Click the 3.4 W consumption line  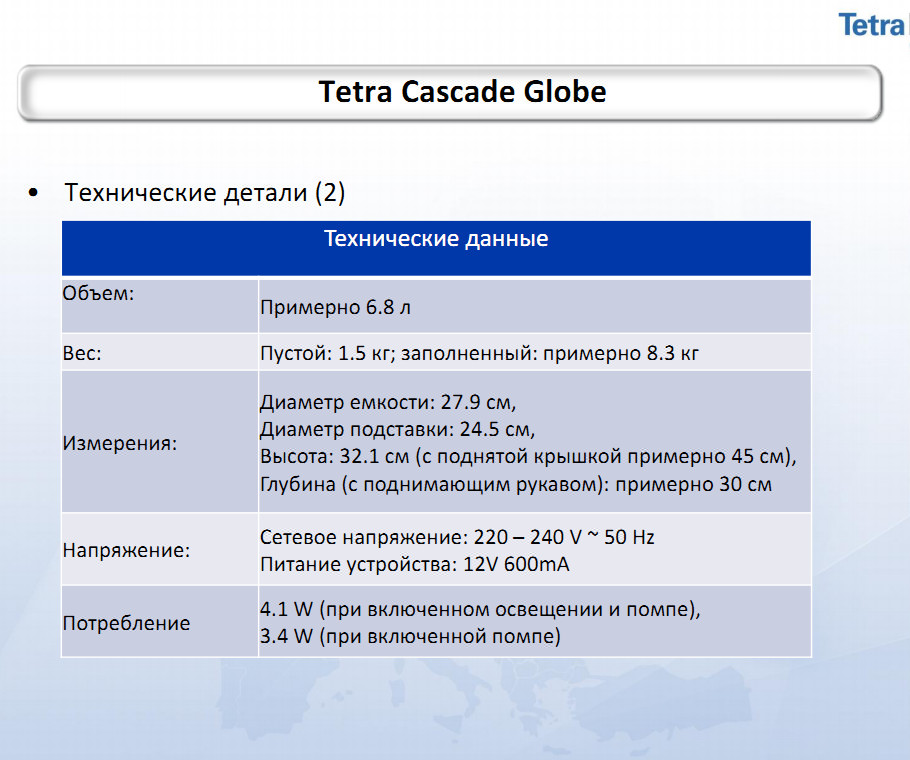click(x=410, y=636)
